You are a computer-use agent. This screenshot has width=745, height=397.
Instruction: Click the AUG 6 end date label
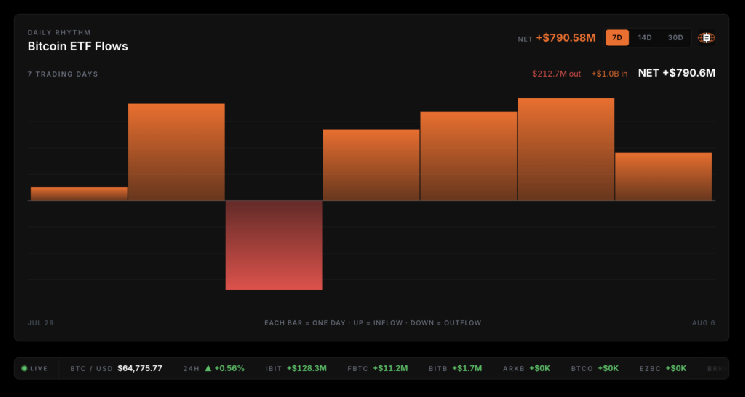(703, 323)
